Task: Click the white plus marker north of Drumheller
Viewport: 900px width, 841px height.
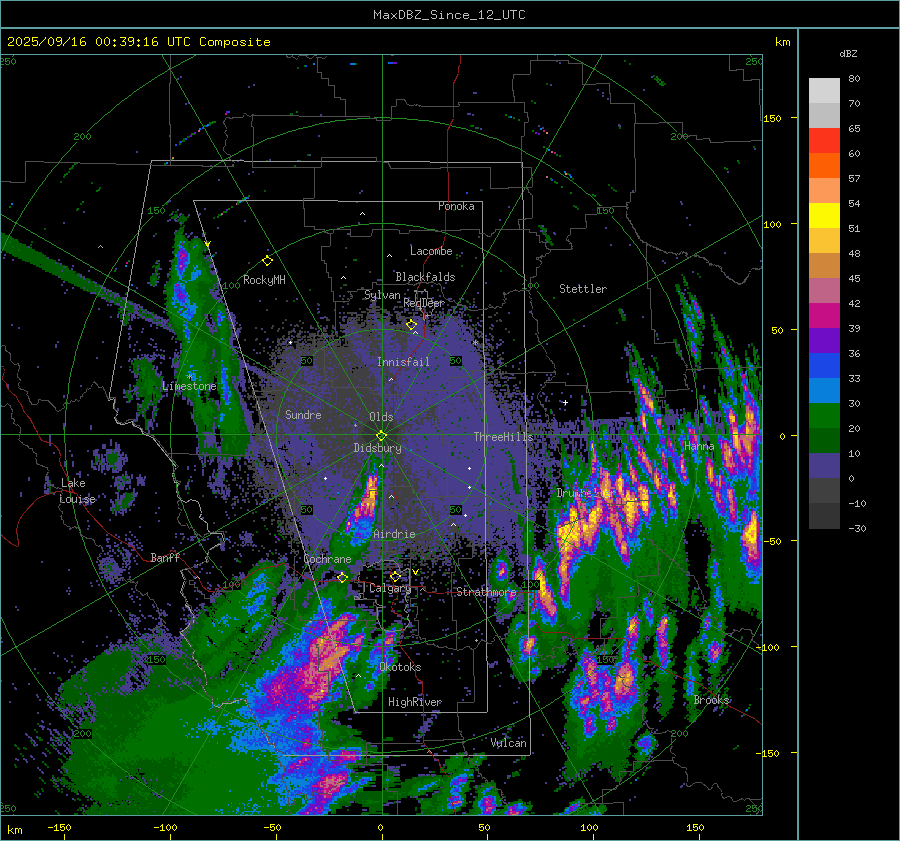Action: (x=565, y=402)
